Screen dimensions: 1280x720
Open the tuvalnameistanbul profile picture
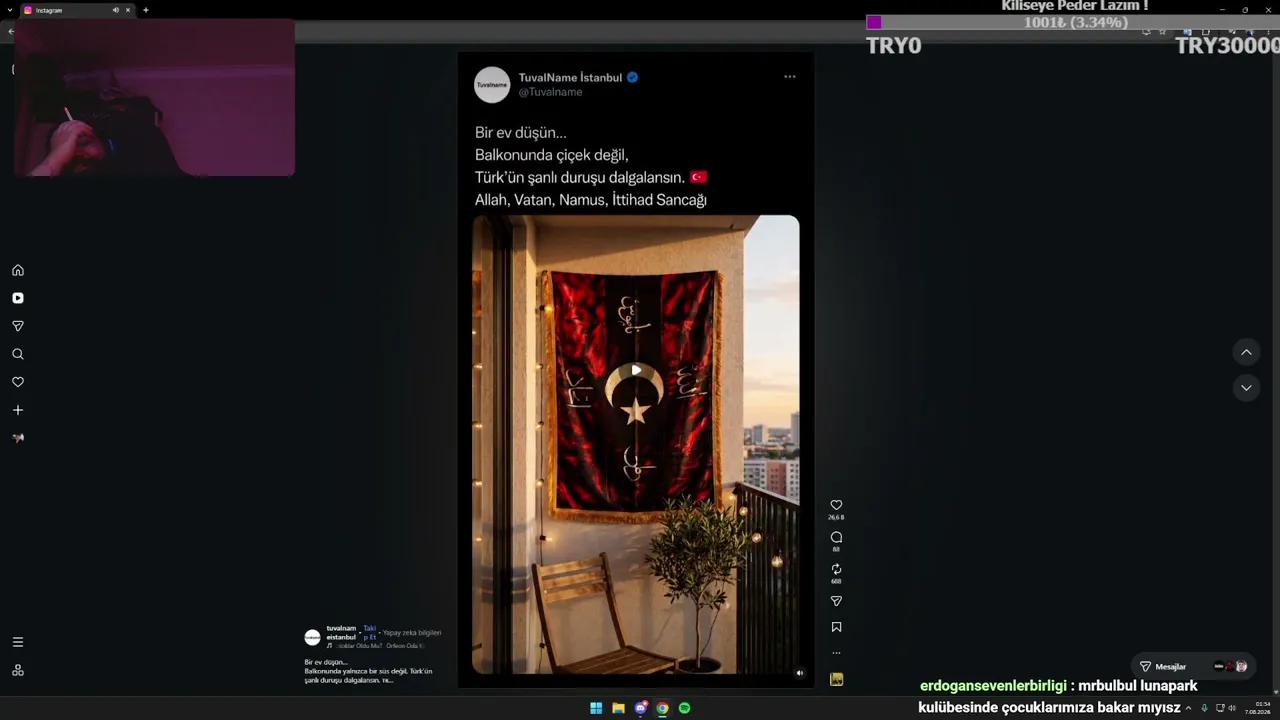[x=312, y=637]
